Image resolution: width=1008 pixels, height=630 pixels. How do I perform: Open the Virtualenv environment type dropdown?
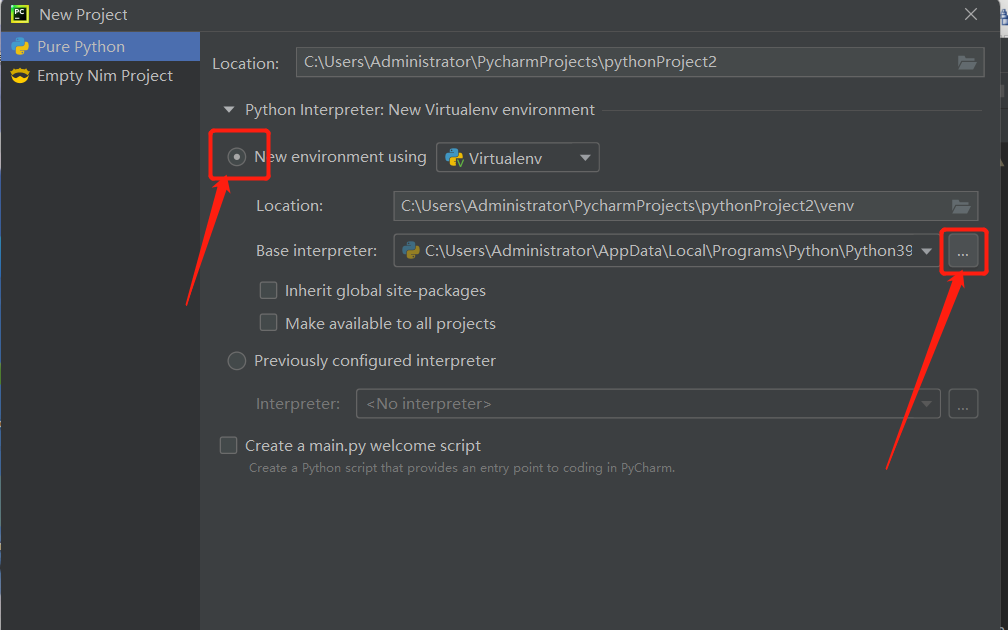[518, 158]
